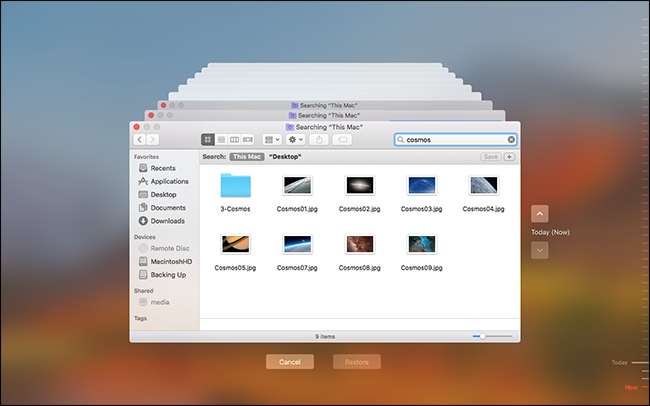Switch to icon view in Finder toolbar
The width and height of the screenshot is (650, 406).
208,140
